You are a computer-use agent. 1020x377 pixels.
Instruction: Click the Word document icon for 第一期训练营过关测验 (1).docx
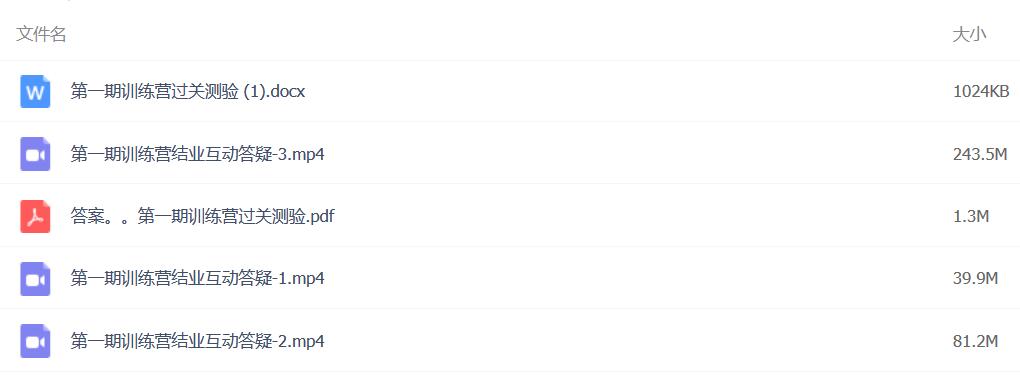35,92
